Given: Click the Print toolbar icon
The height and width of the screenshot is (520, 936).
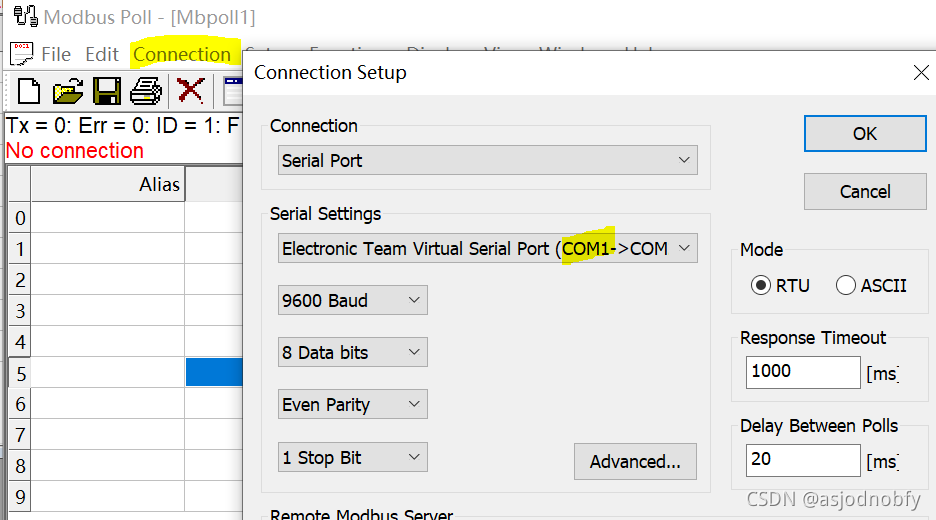Looking at the screenshot, I should click(x=146, y=91).
